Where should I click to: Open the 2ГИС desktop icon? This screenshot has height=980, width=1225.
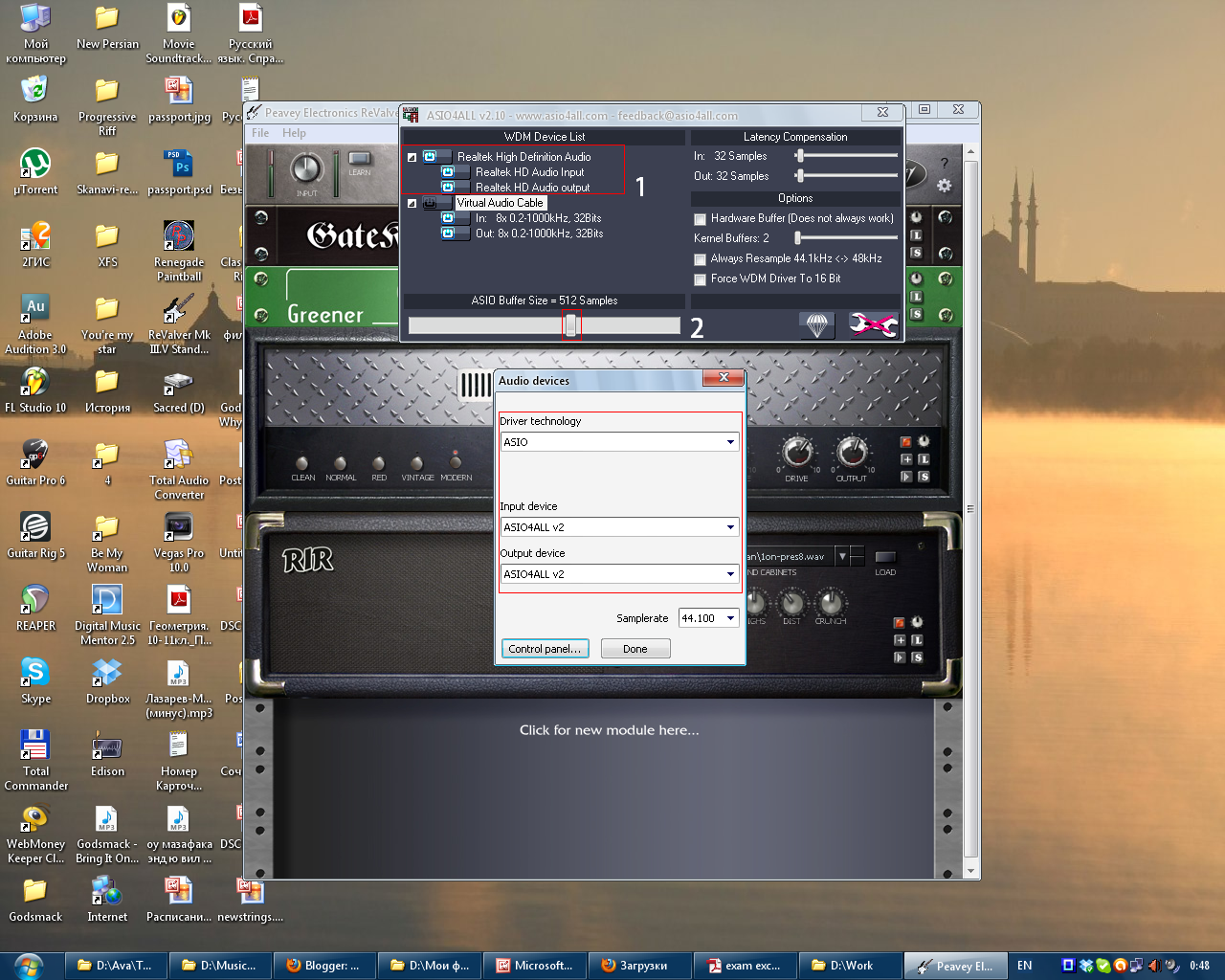coord(35,245)
